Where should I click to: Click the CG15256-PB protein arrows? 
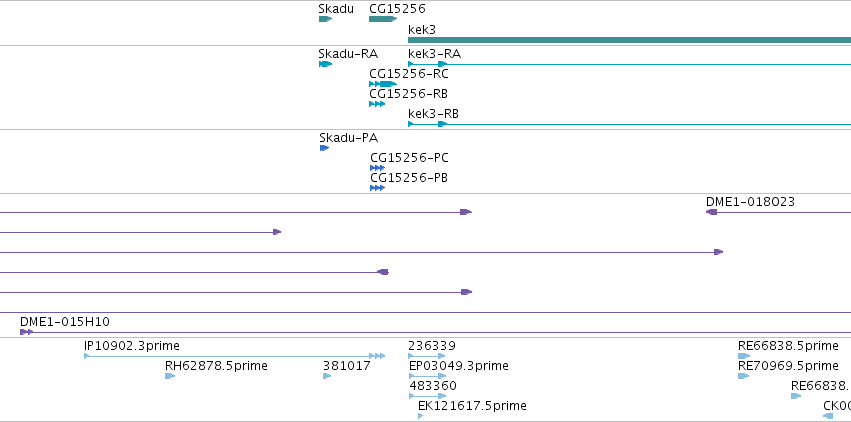[x=377, y=188]
